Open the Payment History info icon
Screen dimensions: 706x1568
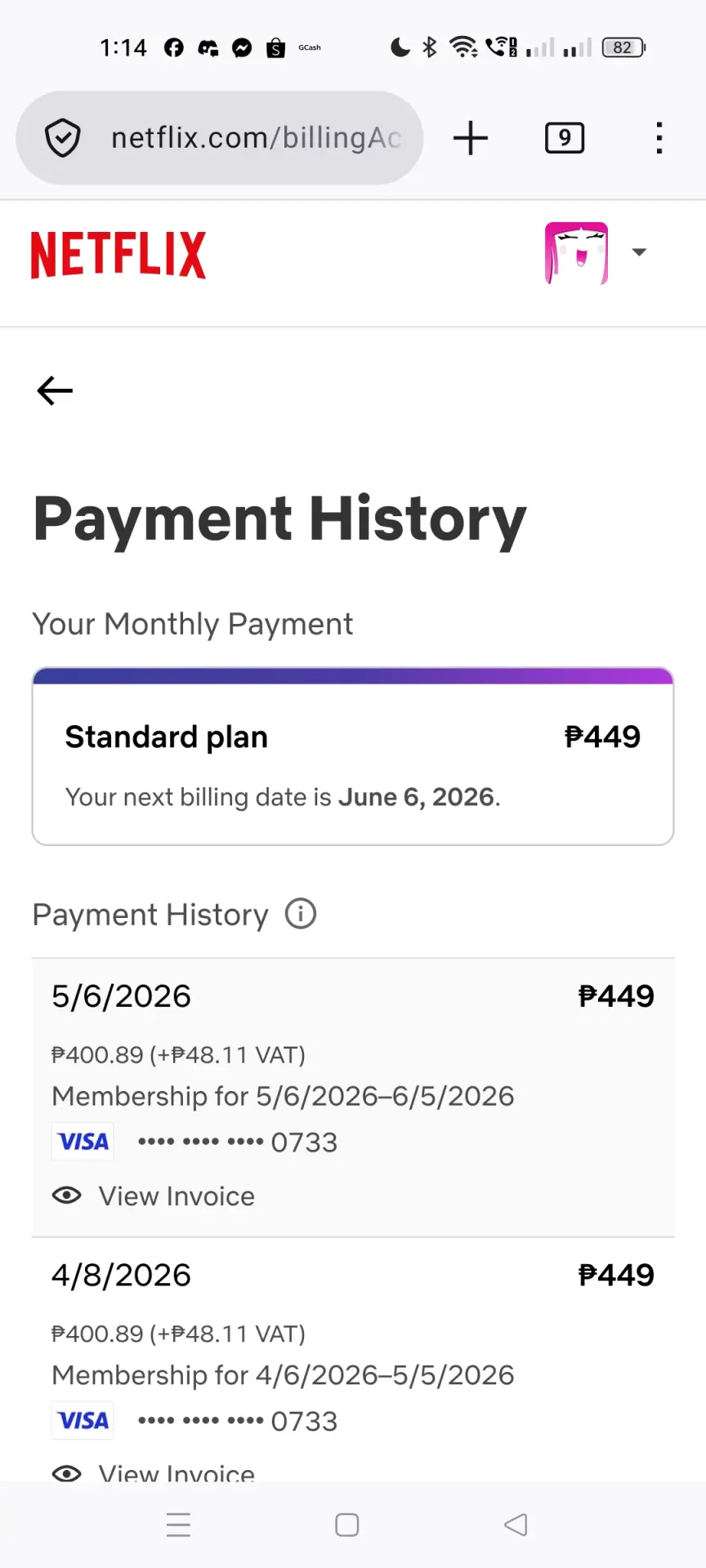point(301,914)
